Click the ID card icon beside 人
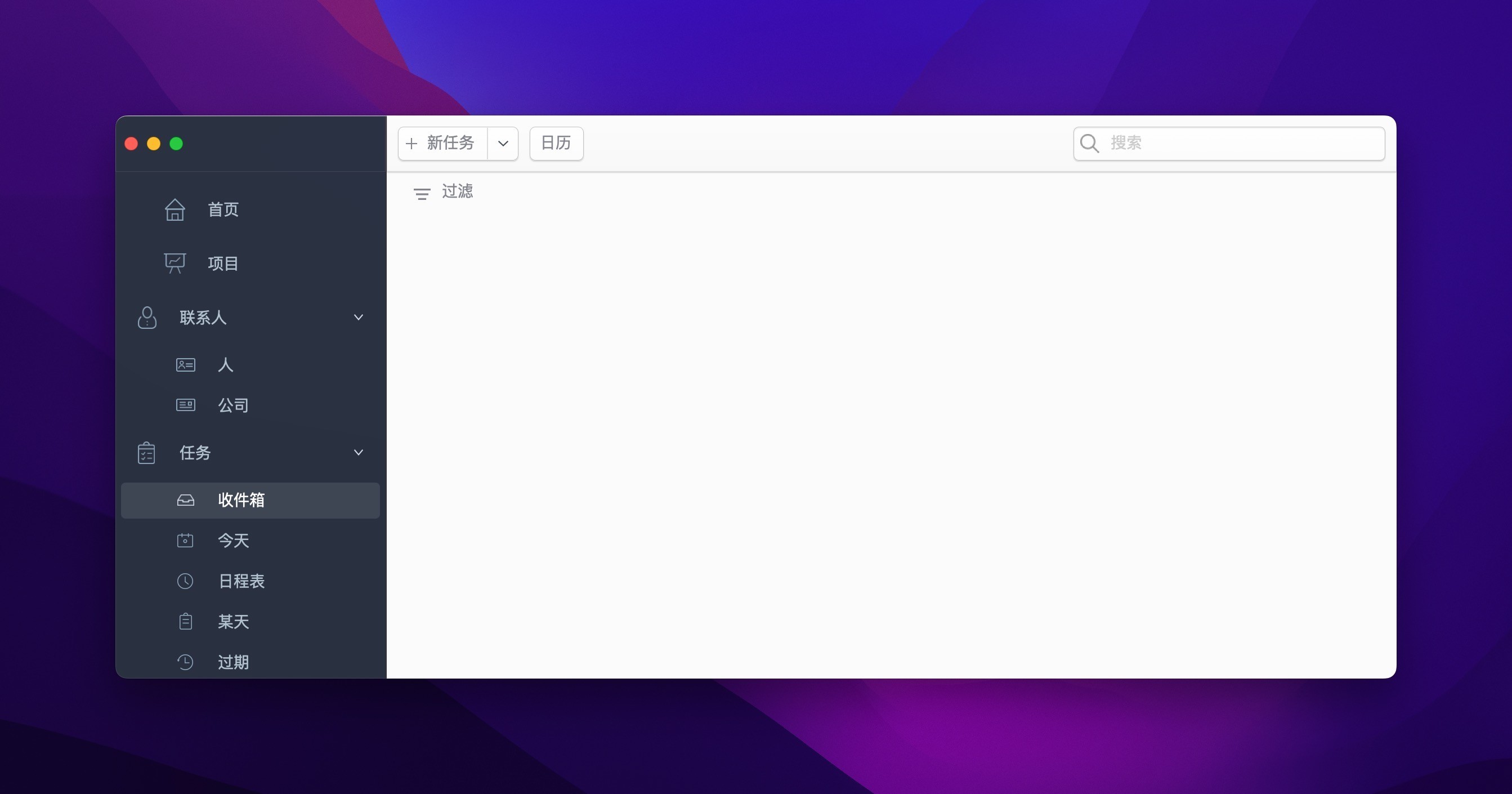The width and height of the screenshot is (1512, 794). coord(185,365)
